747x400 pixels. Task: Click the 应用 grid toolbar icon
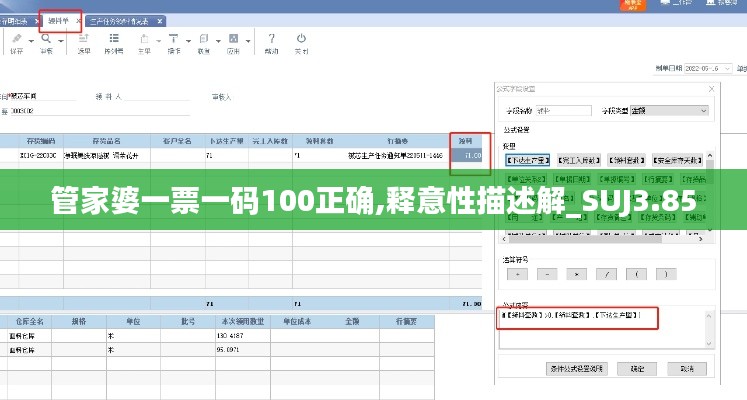click(x=233, y=39)
